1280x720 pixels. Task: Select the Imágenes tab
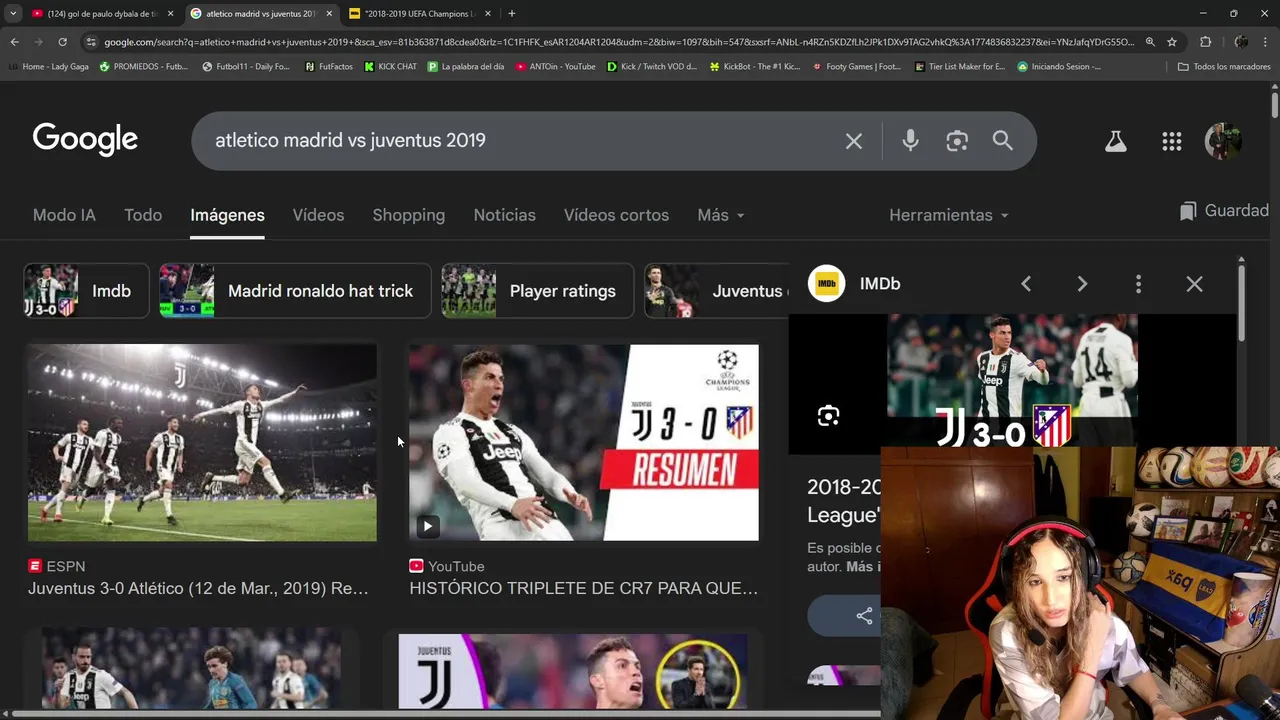coord(227,215)
